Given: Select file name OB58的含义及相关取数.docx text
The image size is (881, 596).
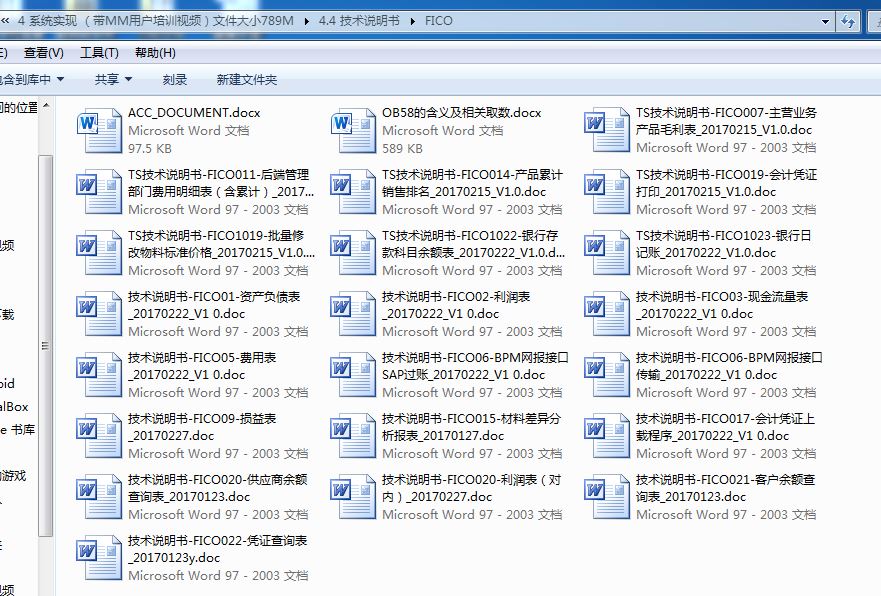Looking at the screenshot, I should click(x=462, y=113).
